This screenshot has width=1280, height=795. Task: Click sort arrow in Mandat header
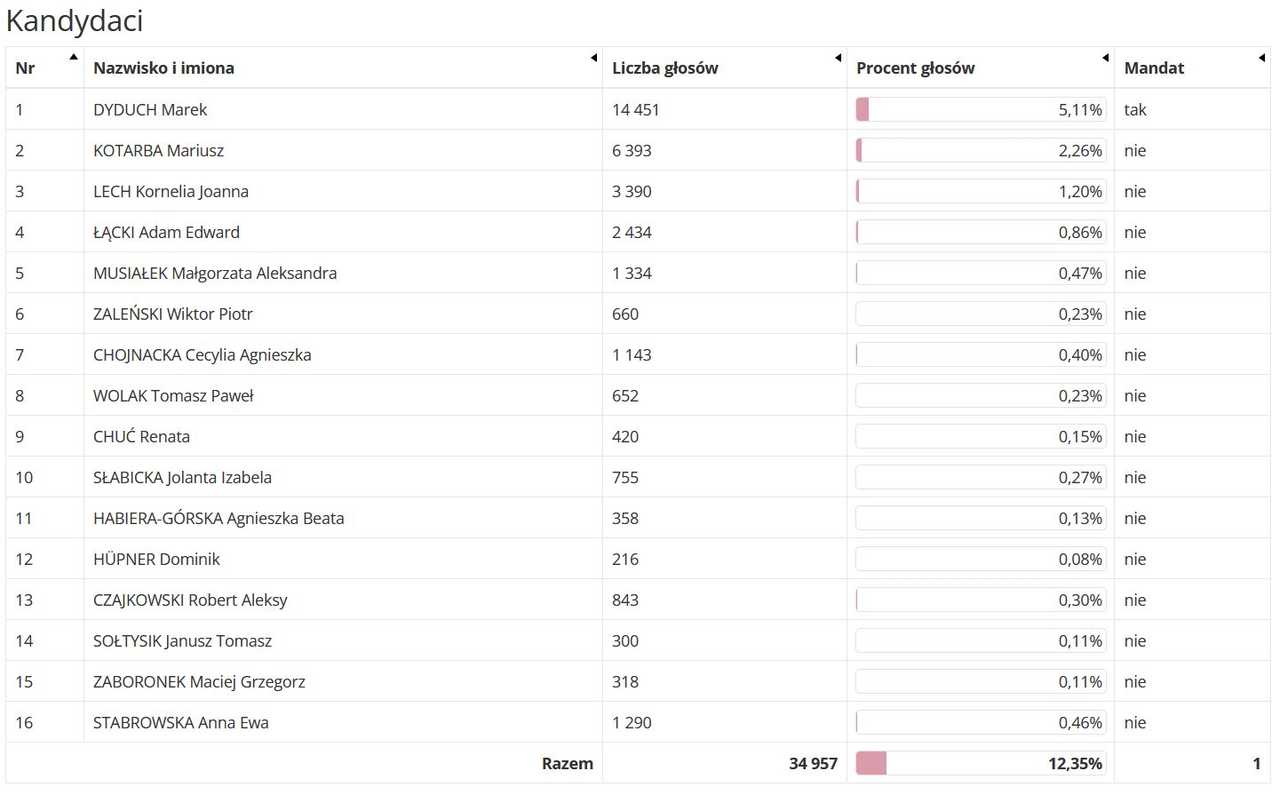point(1262,57)
